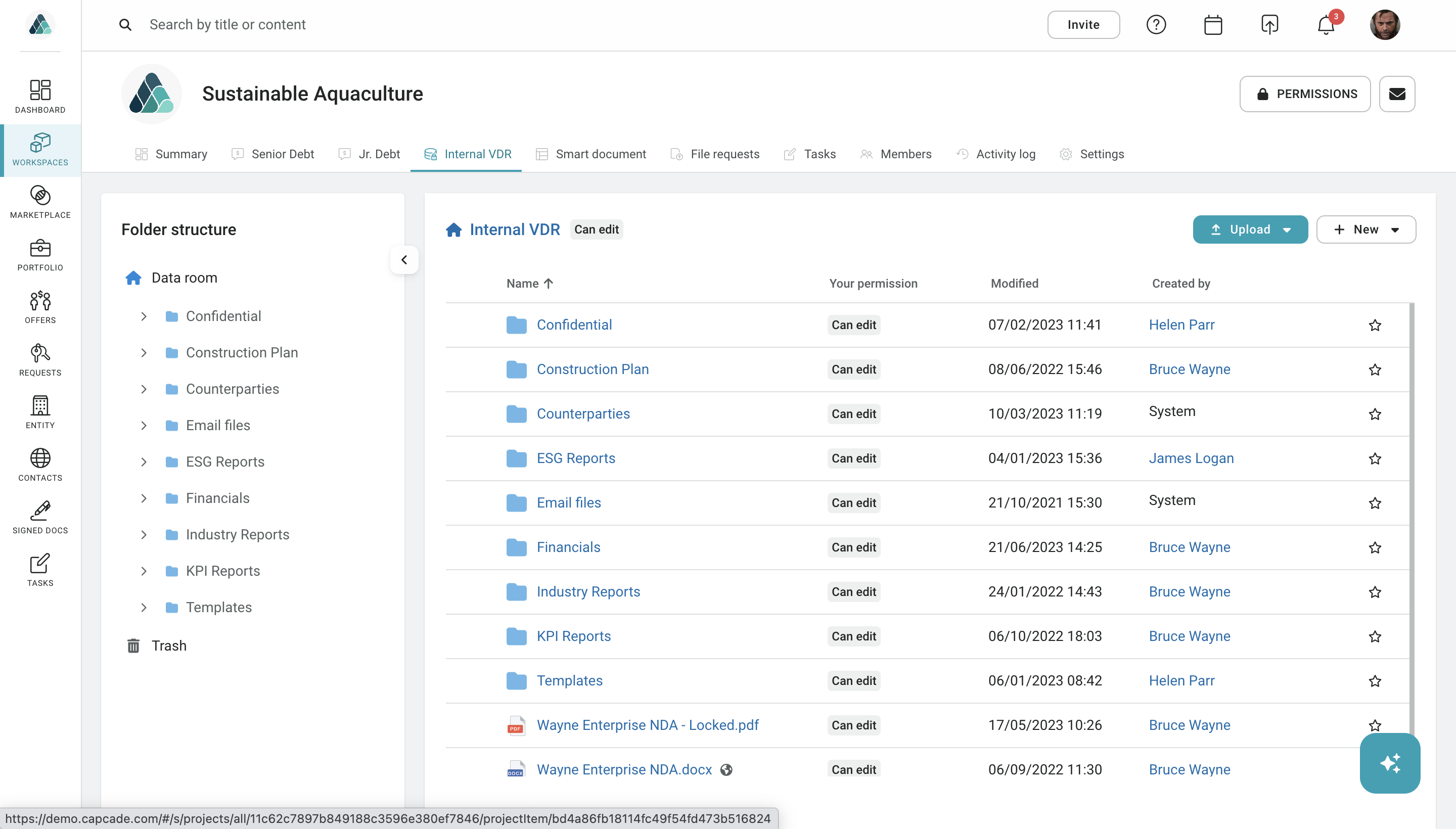The image size is (1456, 829).
Task: Open the AI sparkle assistant button
Action: tap(1389, 763)
